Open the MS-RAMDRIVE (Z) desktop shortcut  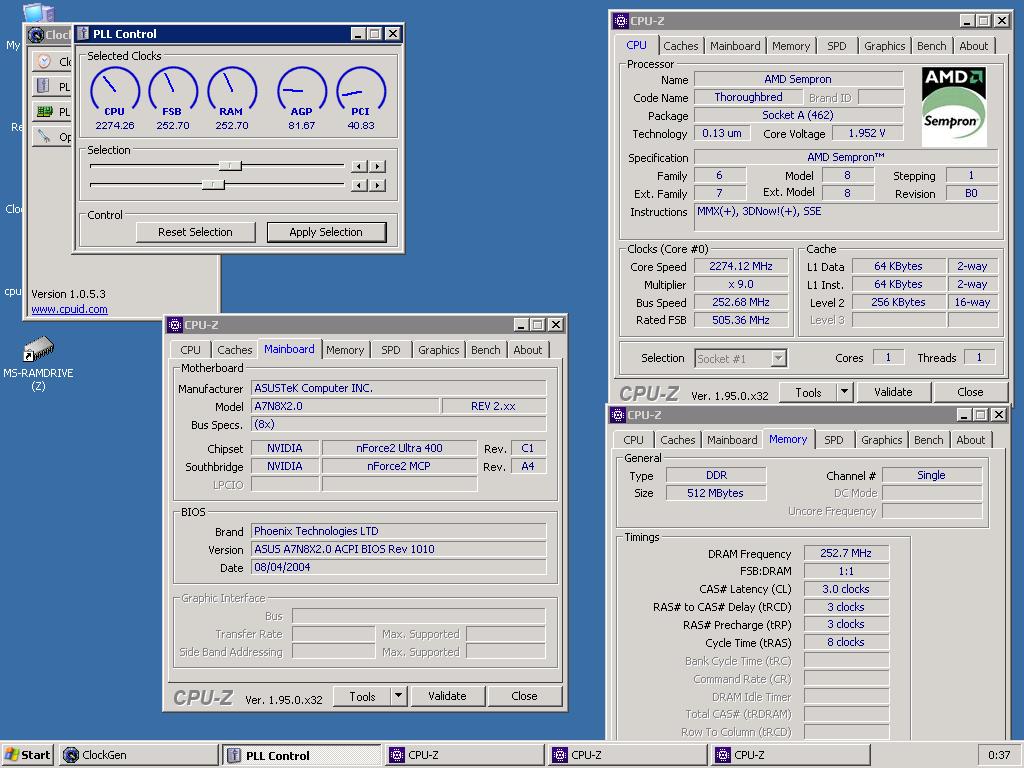pyautogui.click(x=39, y=361)
